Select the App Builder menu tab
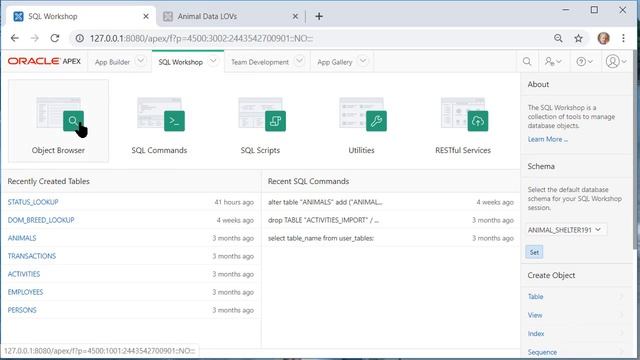 tap(112, 62)
